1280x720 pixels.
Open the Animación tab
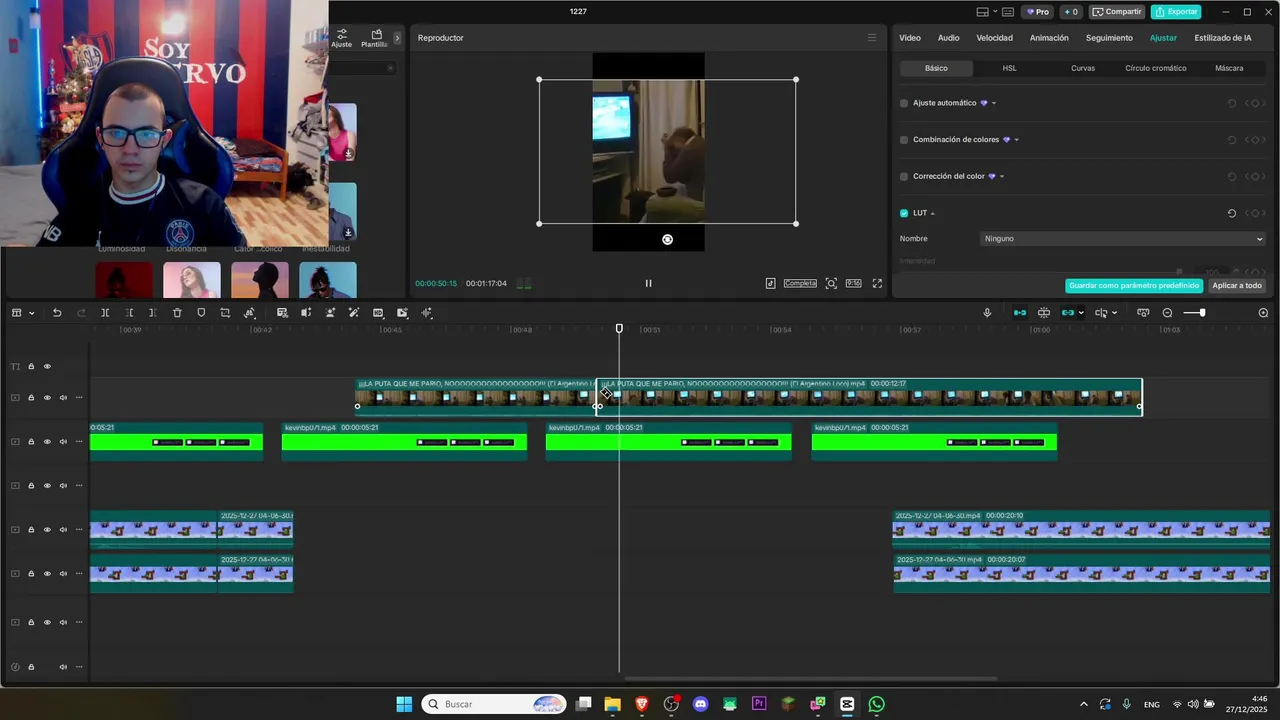[1049, 38]
